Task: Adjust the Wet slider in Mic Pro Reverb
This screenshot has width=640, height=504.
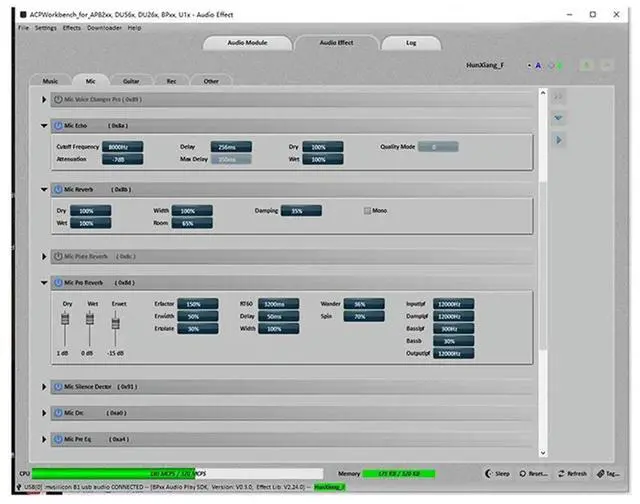Action: tap(90, 318)
